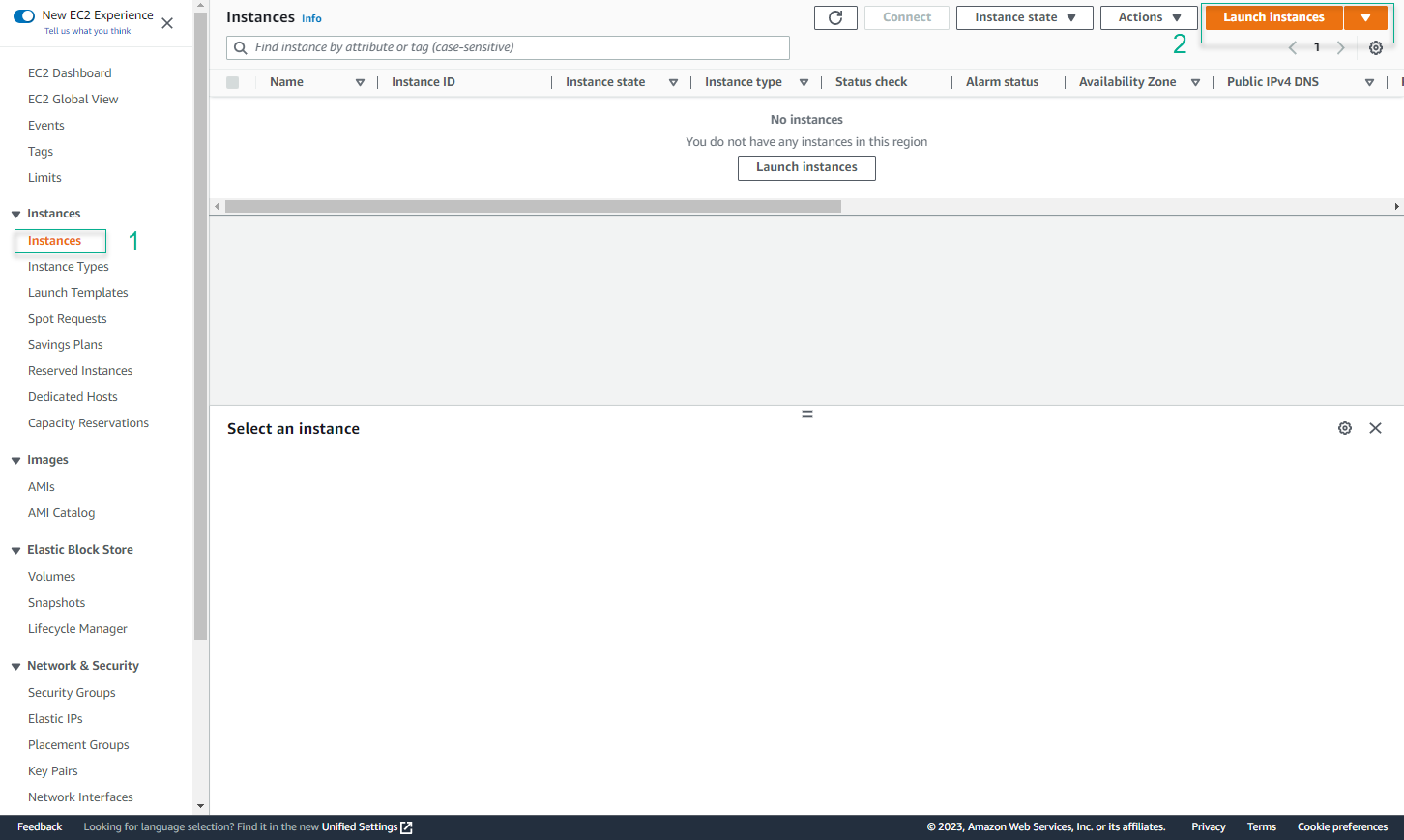The image size is (1404, 840).
Task: Collapse the Network & Security section
Action: (15, 666)
